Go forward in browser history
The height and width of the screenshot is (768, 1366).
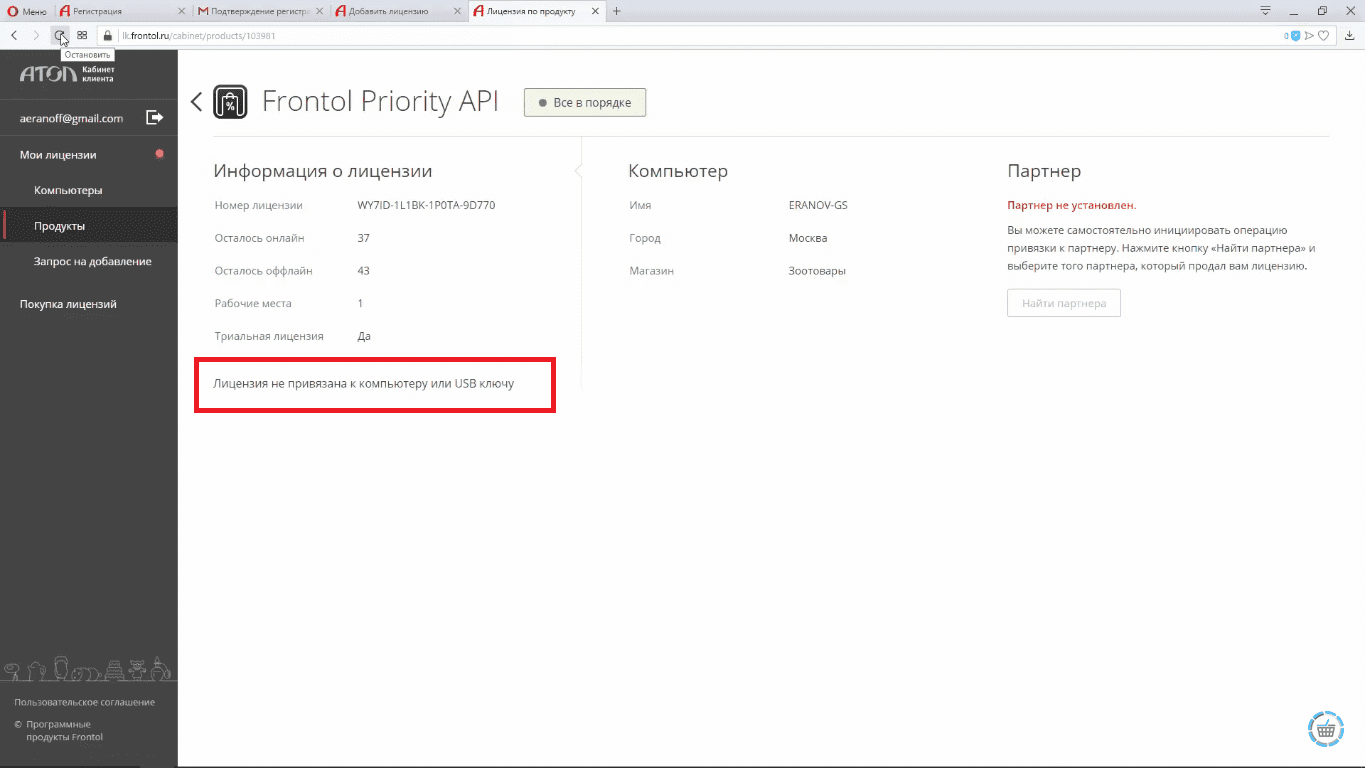click(37, 35)
